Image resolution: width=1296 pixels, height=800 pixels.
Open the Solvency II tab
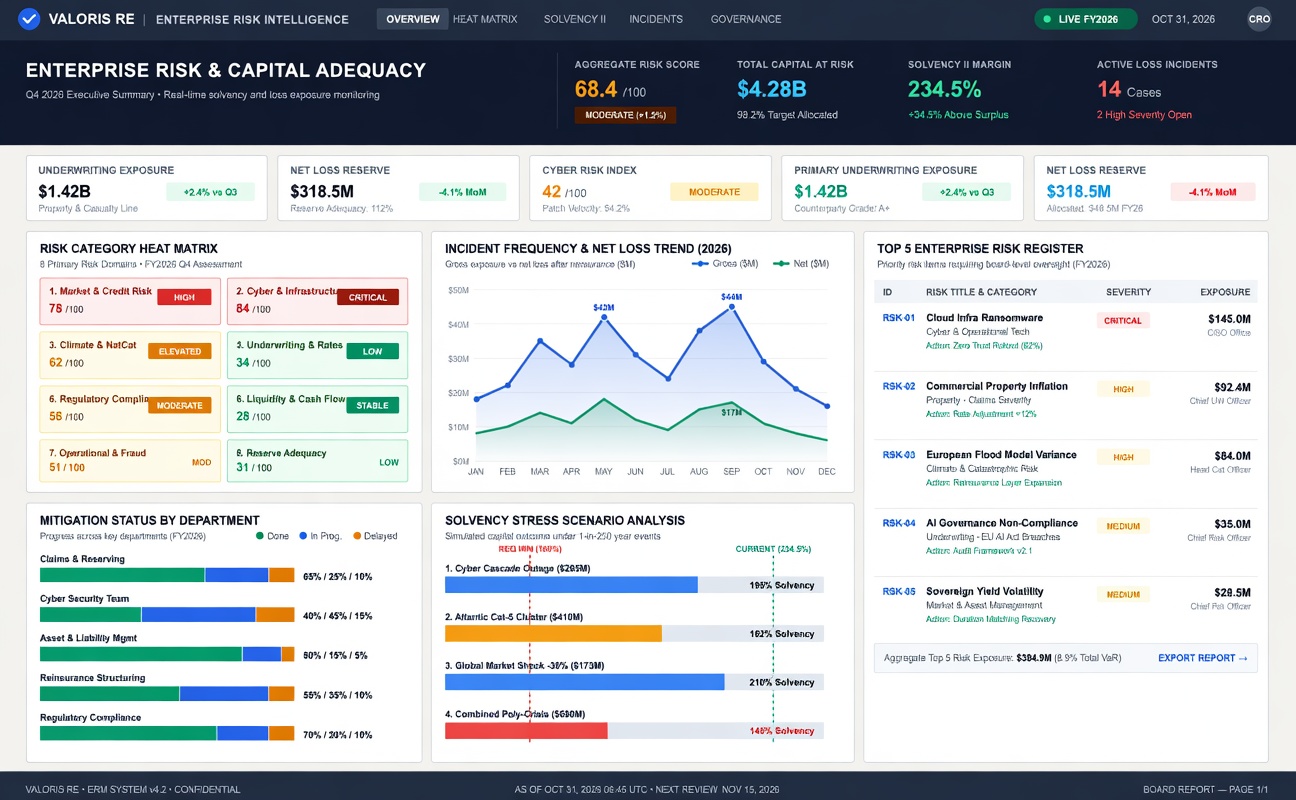pyautogui.click(x=575, y=19)
